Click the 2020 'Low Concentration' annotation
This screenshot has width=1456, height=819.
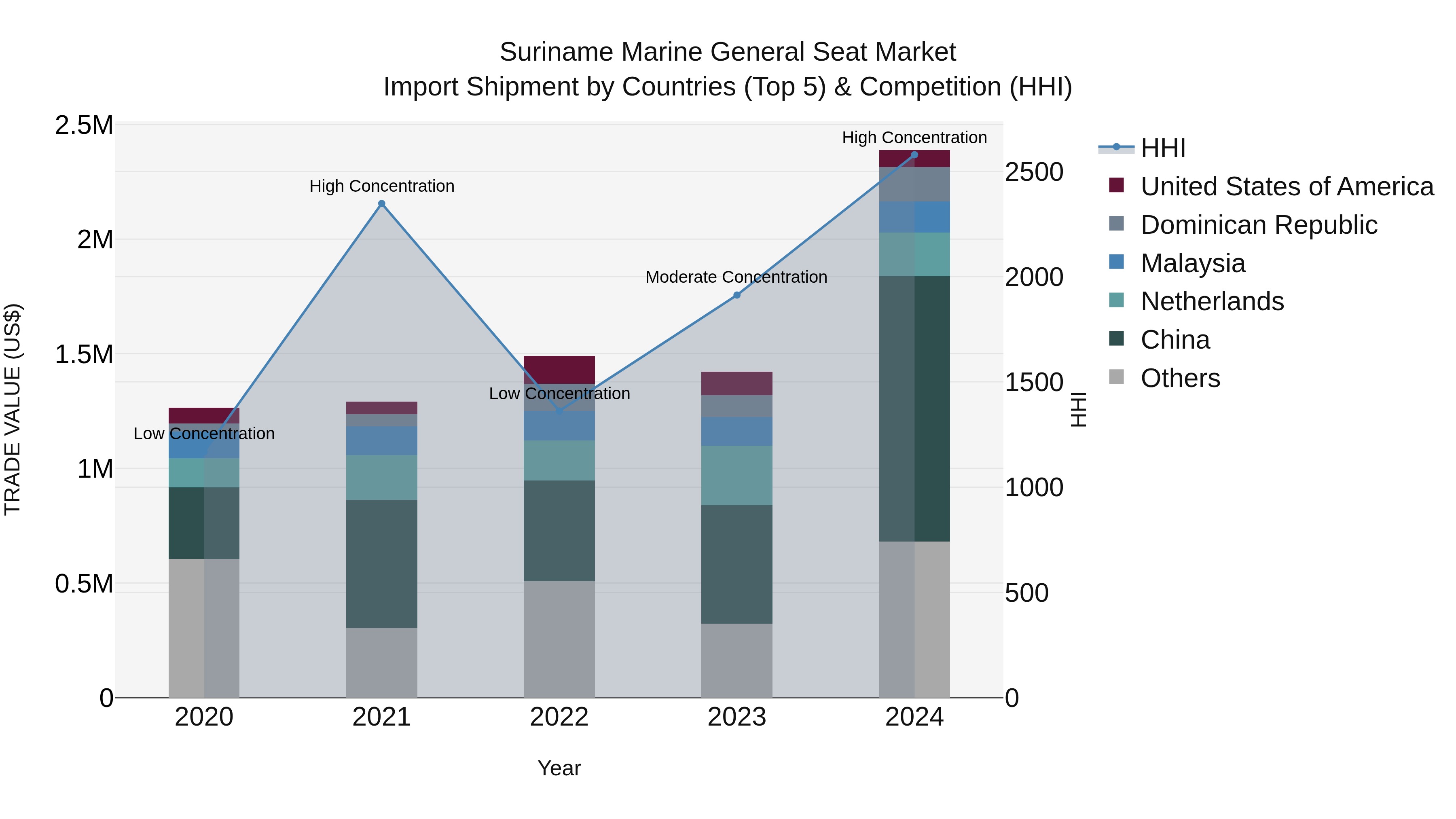[204, 434]
